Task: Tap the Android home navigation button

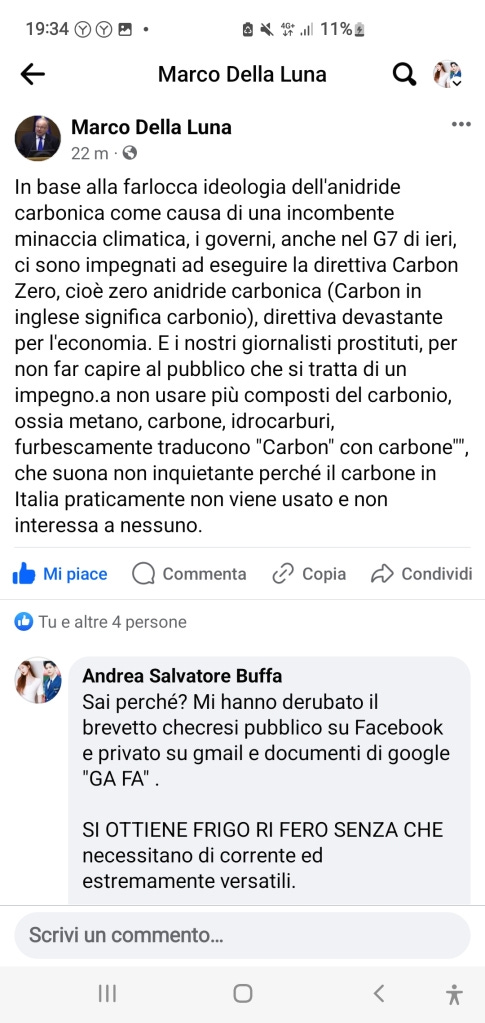Action: tap(243, 994)
